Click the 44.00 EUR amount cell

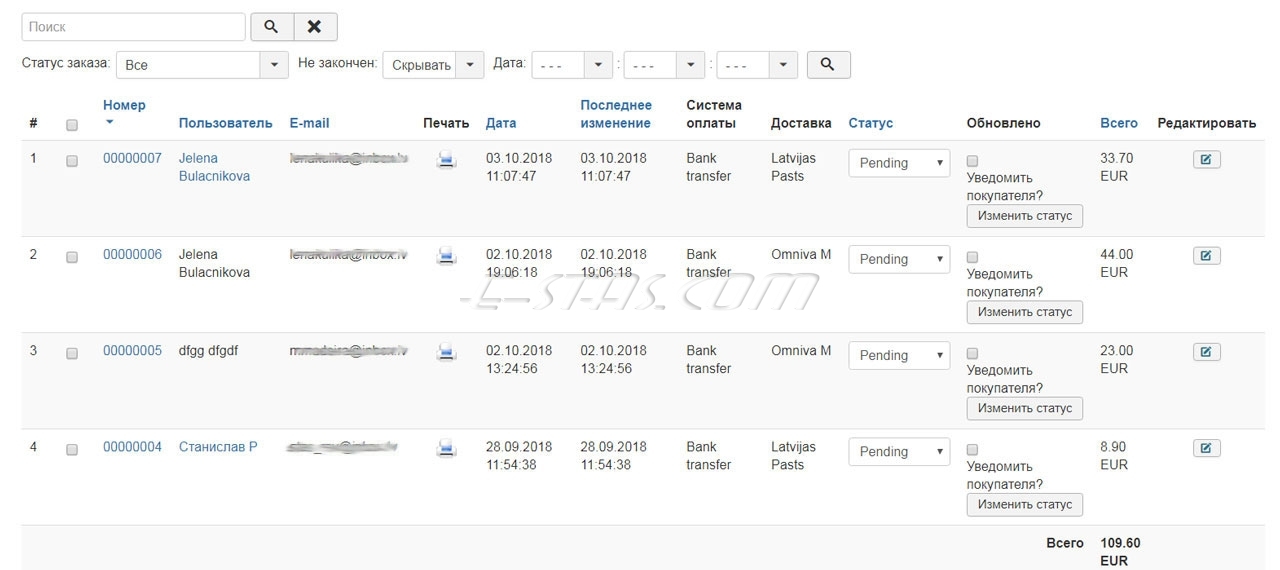tap(1117, 263)
